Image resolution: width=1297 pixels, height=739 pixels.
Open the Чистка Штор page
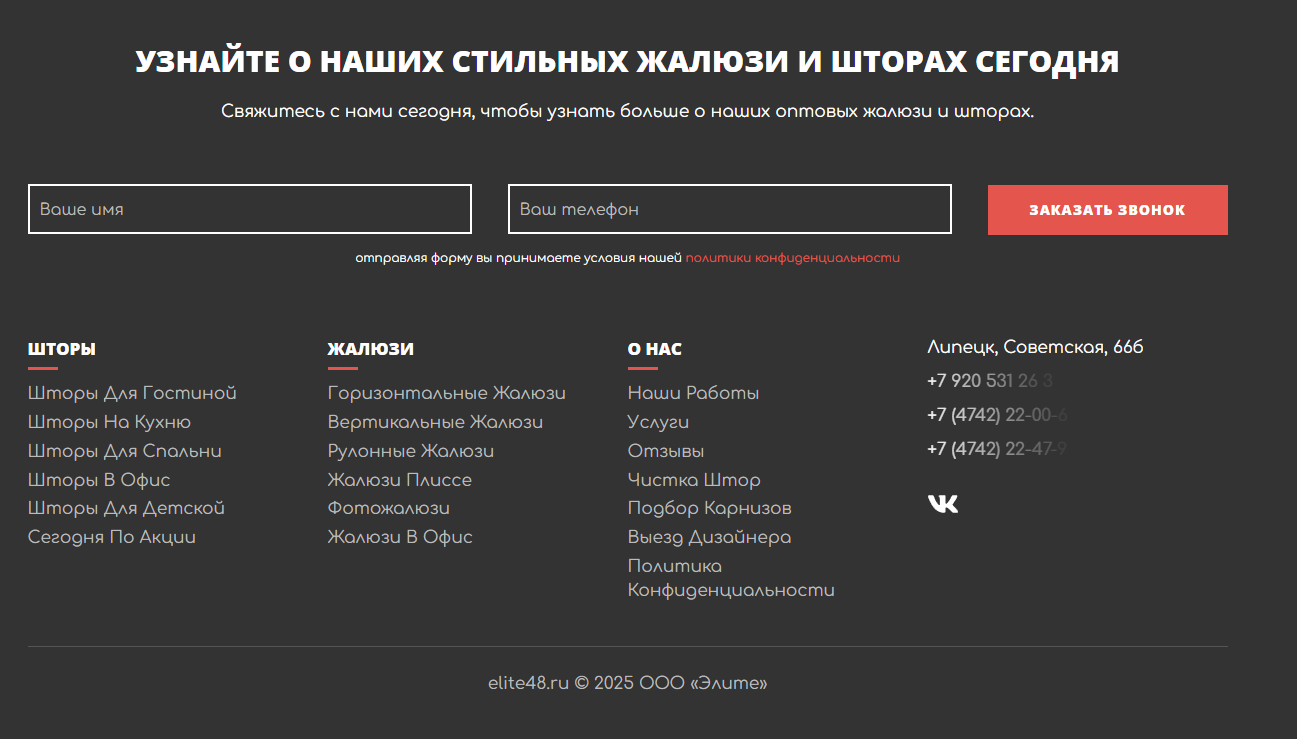point(693,479)
